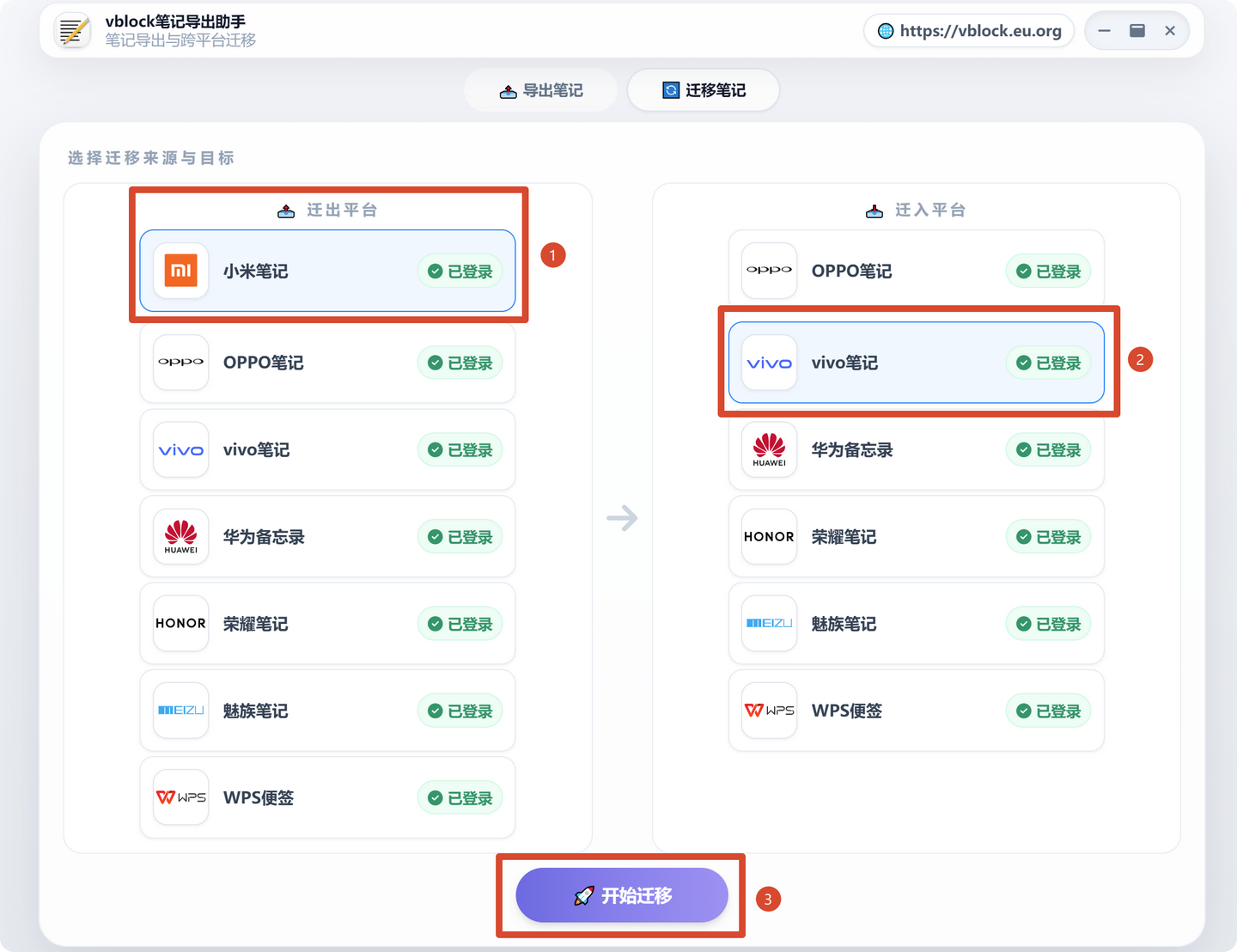Click the WPS logo in 迁入平台 list

point(769,711)
